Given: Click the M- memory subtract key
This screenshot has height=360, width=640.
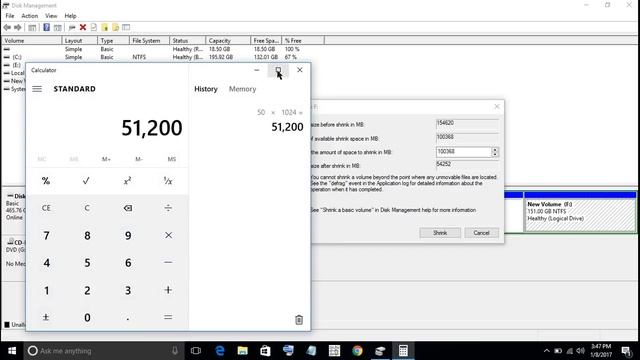Looking at the screenshot, I should click(x=139, y=159).
